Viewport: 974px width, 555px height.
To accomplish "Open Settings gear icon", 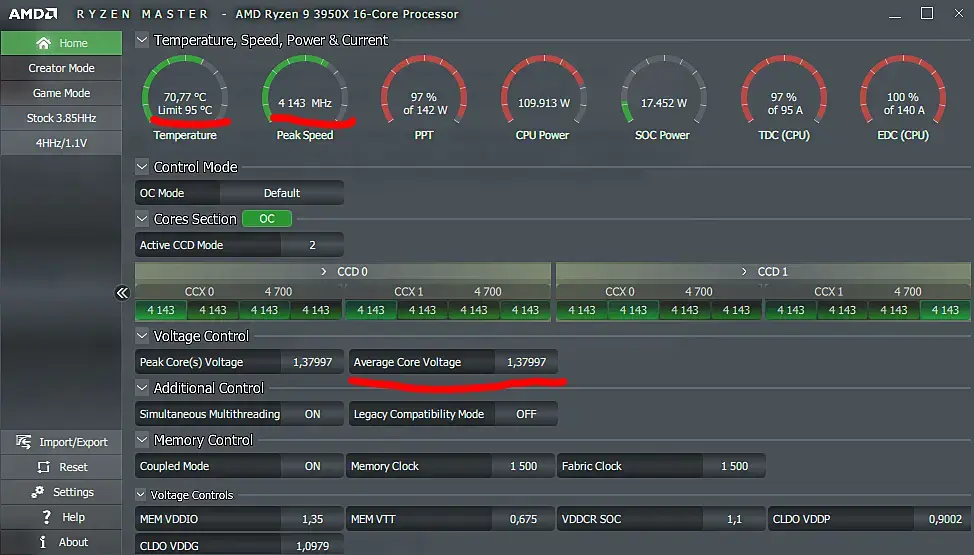I will click(x=37, y=492).
